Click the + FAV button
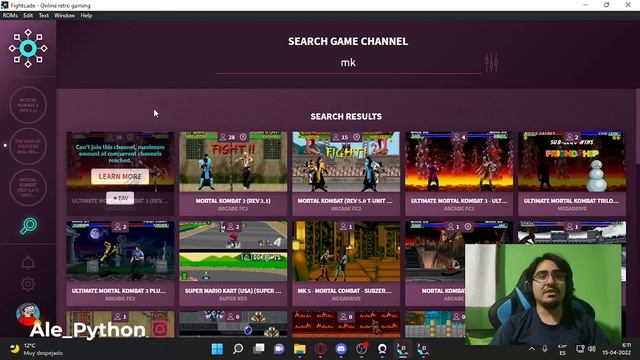The height and width of the screenshot is (360, 640). [x=120, y=198]
